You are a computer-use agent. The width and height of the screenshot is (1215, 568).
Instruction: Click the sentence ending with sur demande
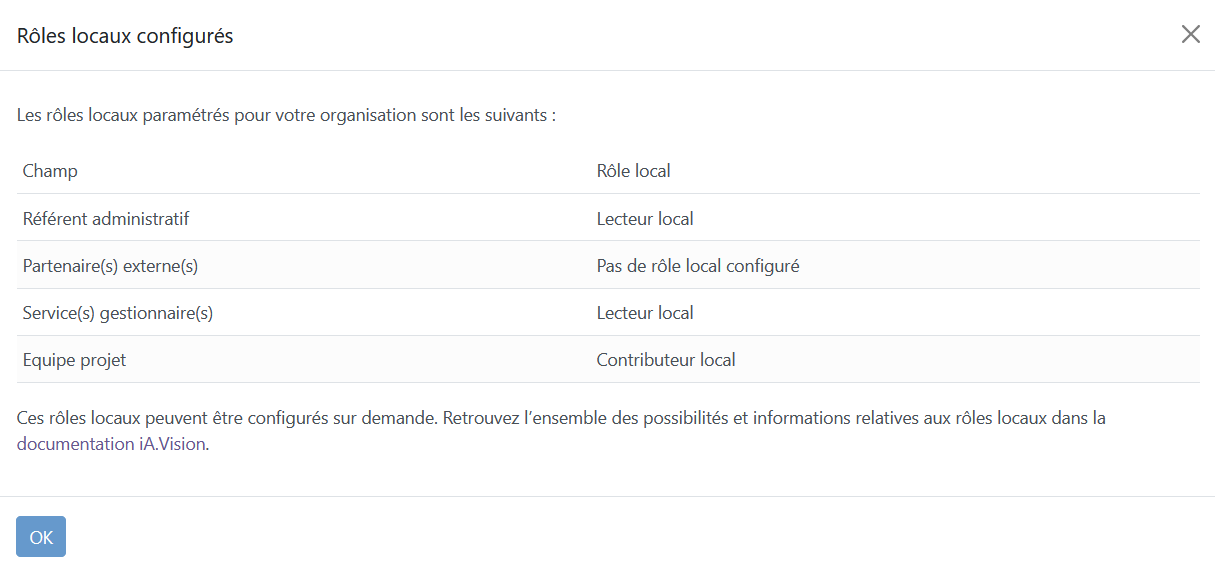(x=226, y=418)
